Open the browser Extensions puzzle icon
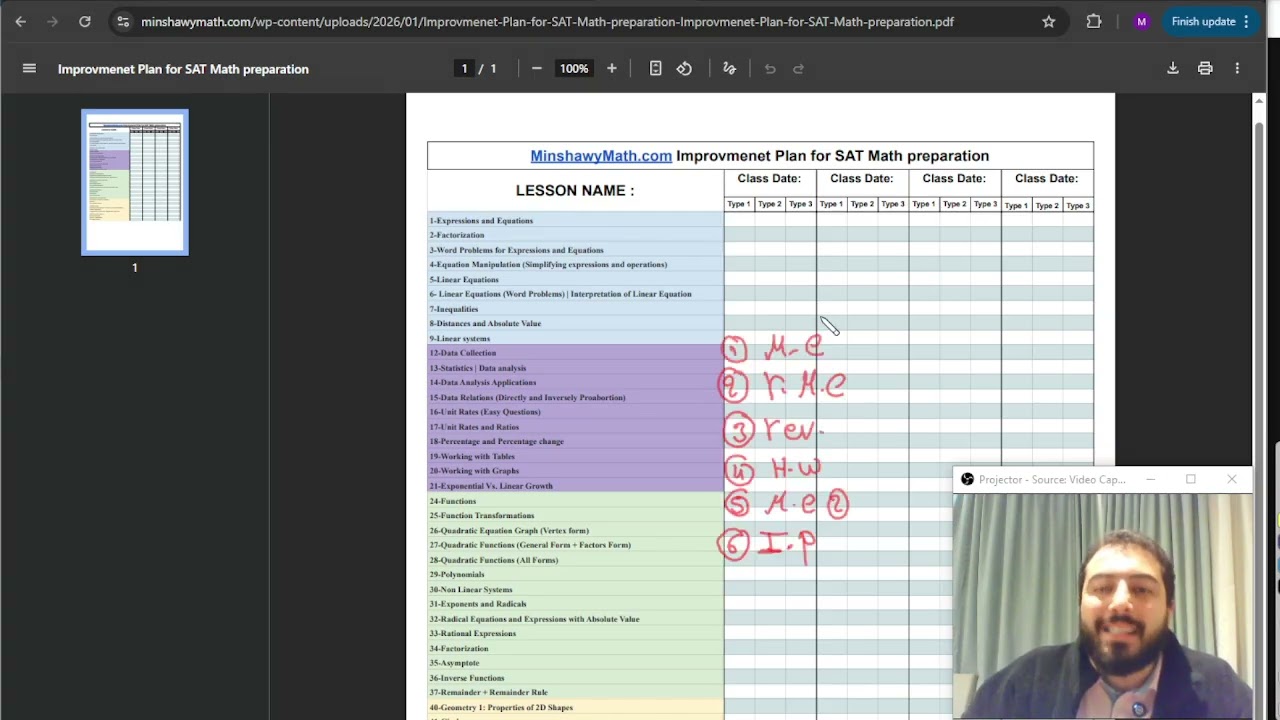 pos(1094,21)
